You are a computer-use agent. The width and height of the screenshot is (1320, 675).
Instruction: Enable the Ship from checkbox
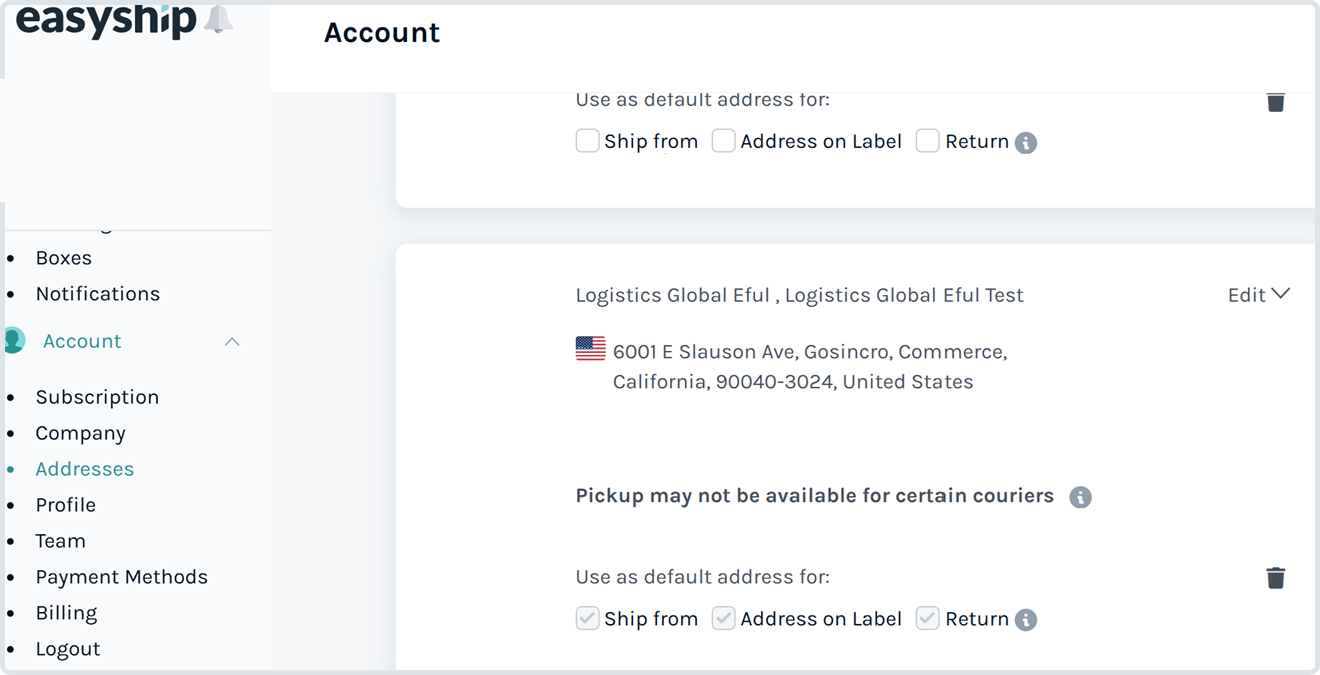[587, 141]
